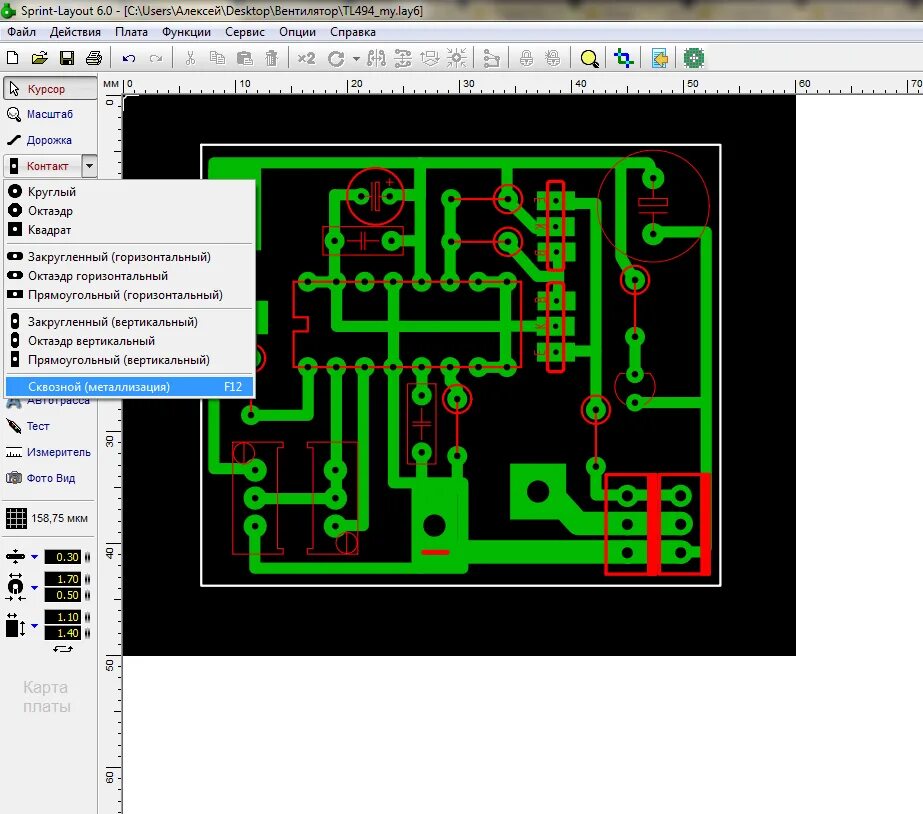Open the track width presets dropdown

(x=34, y=557)
